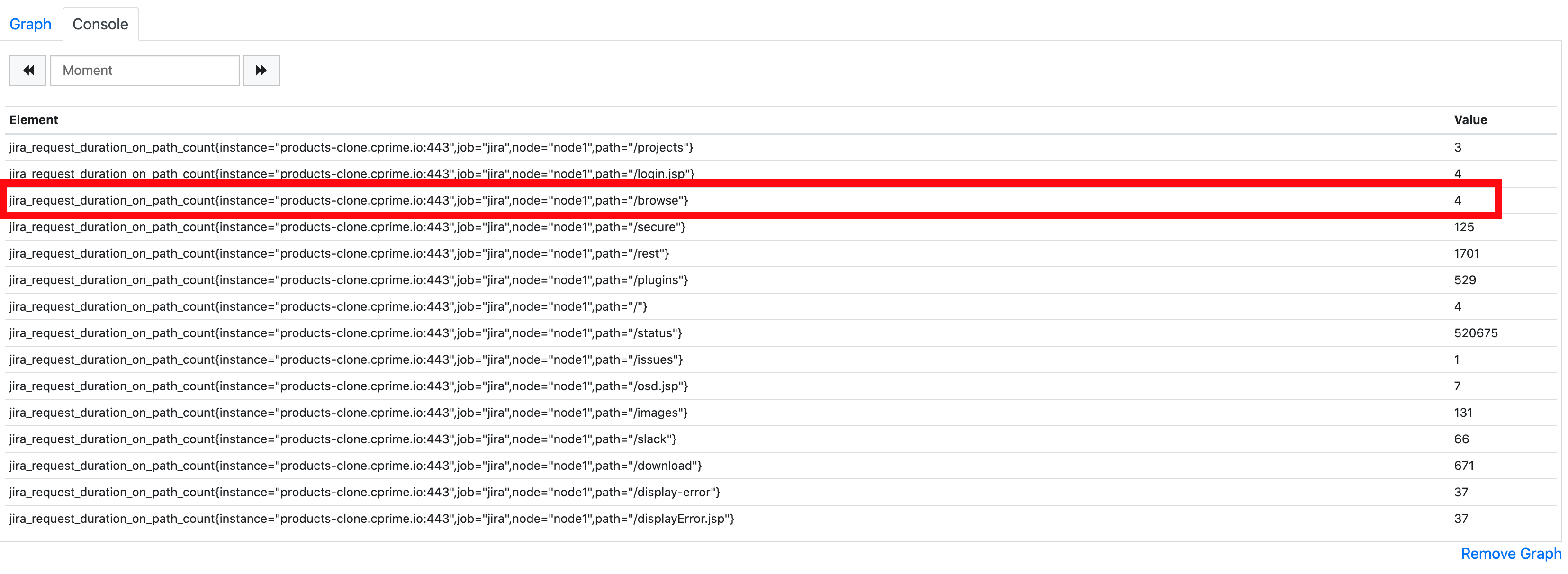Select the row with path="/download"
Viewport: 1568px width, 574px height.
(x=780, y=466)
